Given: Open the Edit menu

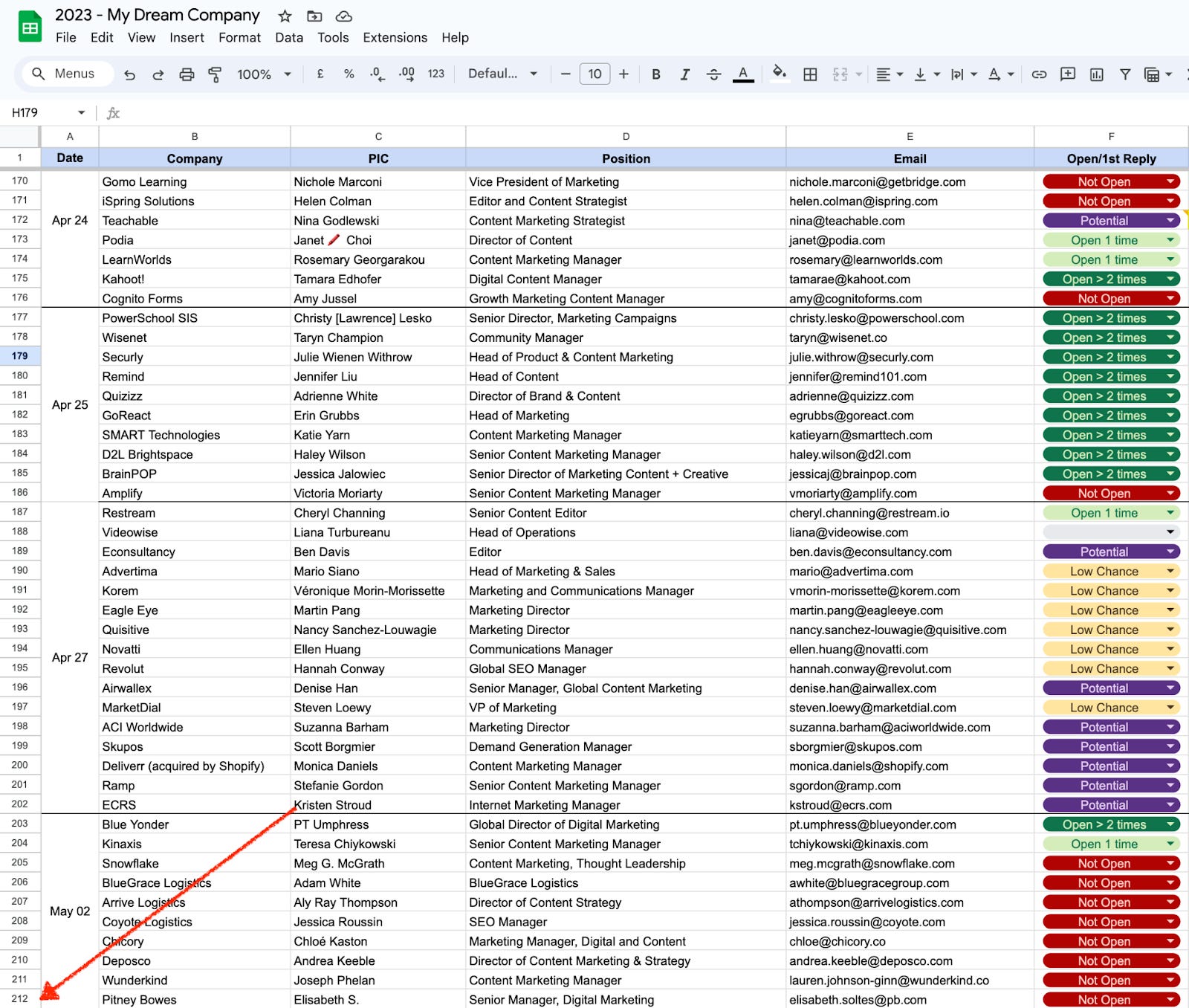Looking at the screenshot, I should (102, 38).
